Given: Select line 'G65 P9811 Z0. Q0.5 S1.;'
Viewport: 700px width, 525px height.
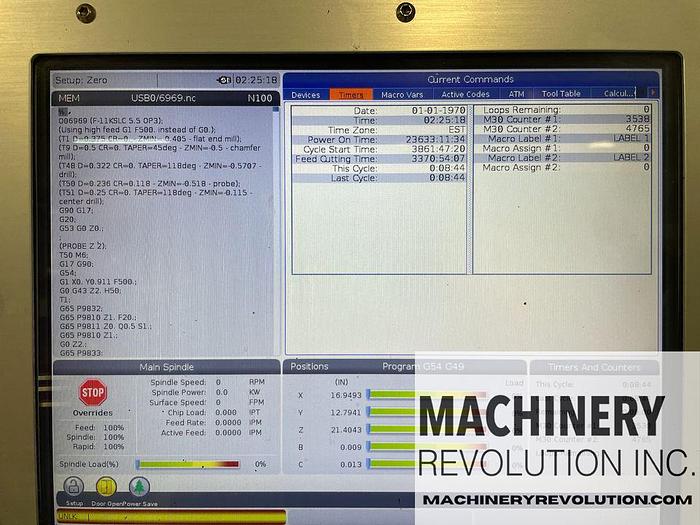Looking at the screenshot, I should pyautogui.click(x=105, y=326).
